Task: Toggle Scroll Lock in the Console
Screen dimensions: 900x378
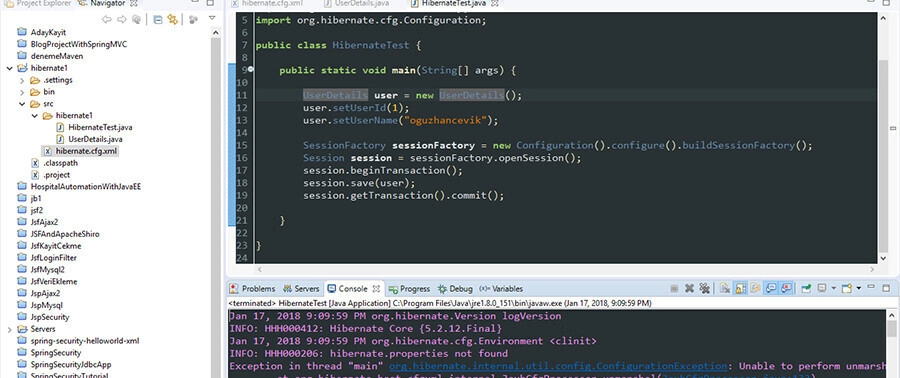Action: click(740, 289)
